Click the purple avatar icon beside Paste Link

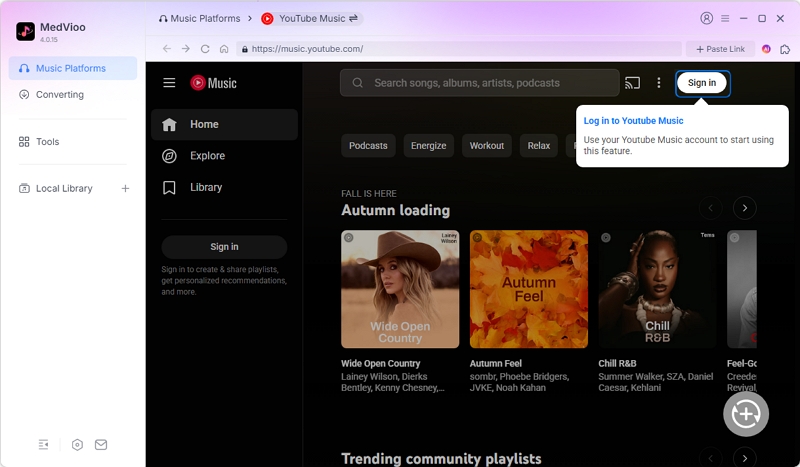[766, 49]
